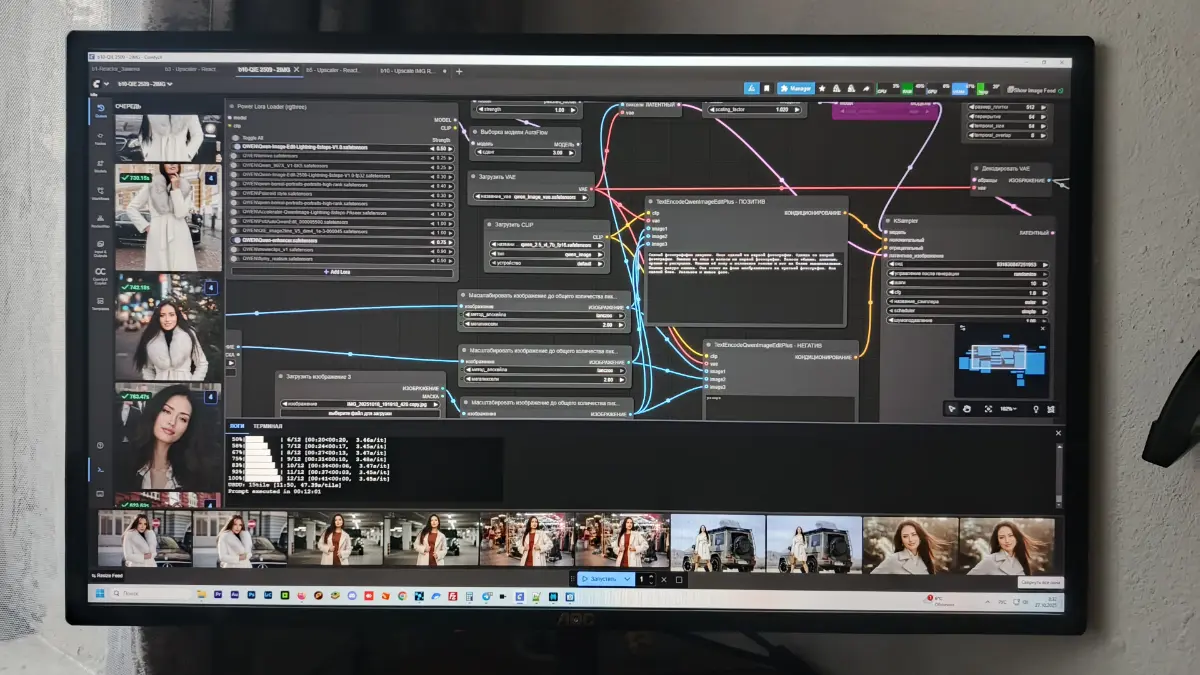
Task: Open the arrow dropdown beside Запустить
Action: pos(627,579)
